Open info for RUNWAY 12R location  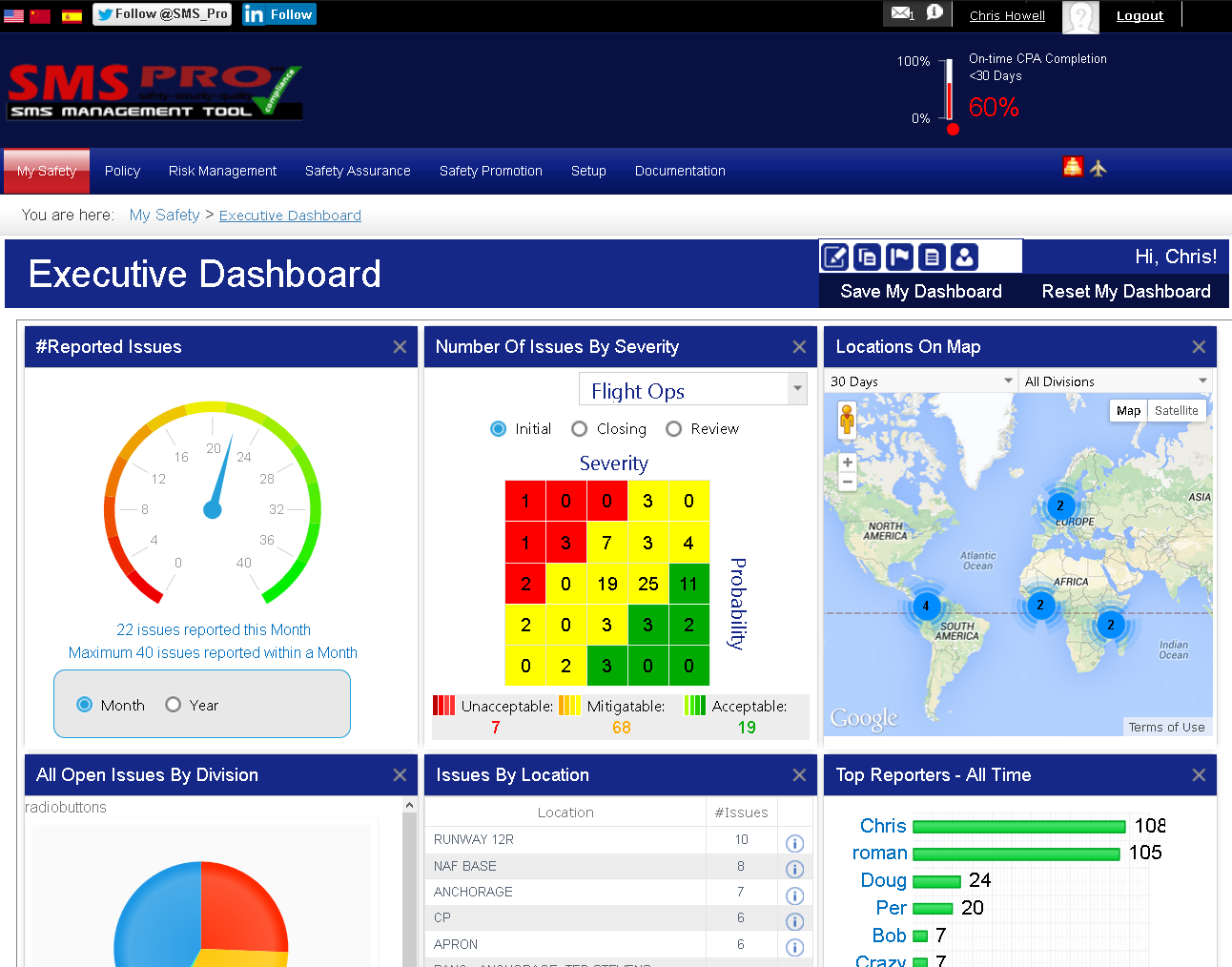(x=794, y=843)
